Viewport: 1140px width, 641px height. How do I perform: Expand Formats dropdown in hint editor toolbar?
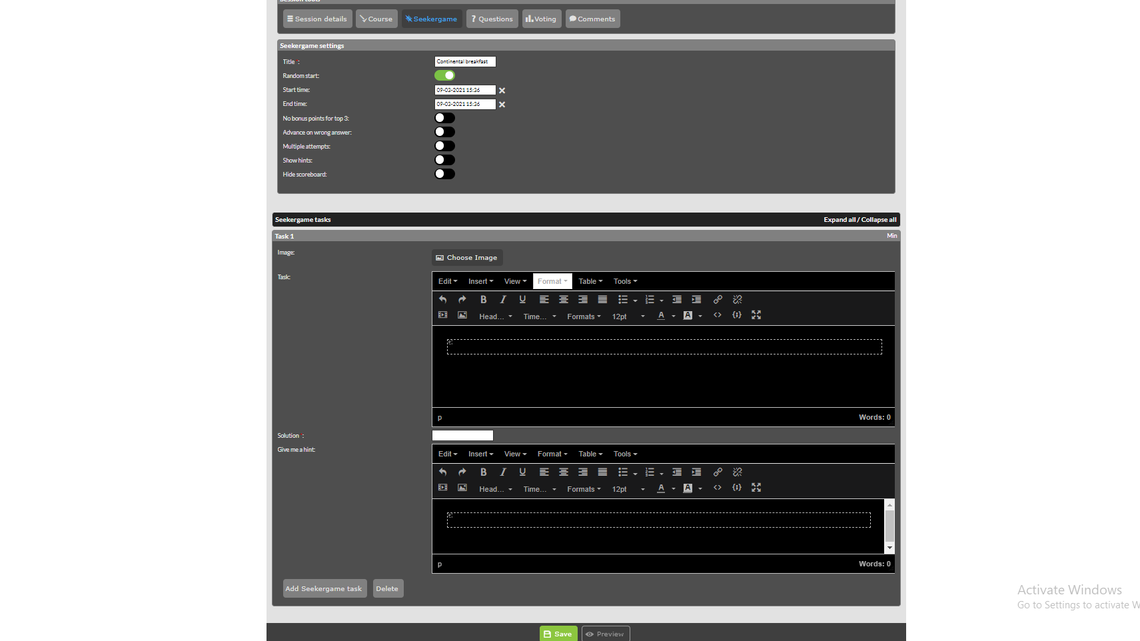click(583, 489)
